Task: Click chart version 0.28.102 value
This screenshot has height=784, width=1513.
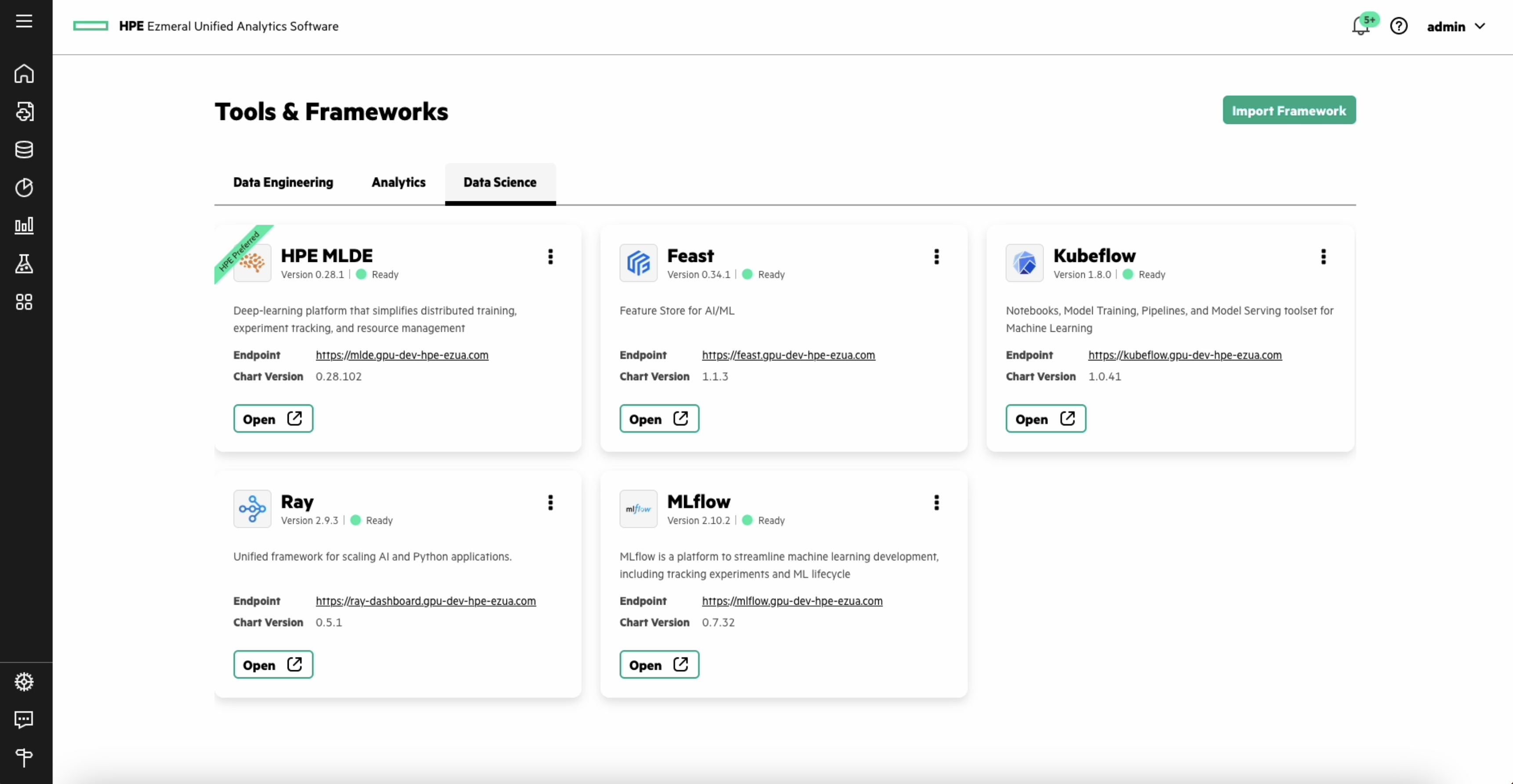Action: click(x=338, y=377)
